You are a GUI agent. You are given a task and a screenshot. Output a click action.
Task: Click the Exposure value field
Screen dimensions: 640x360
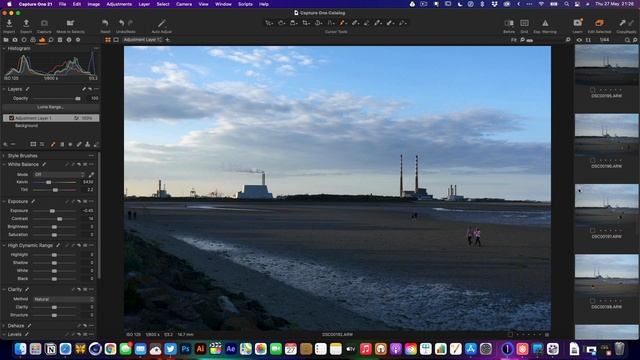87,211
